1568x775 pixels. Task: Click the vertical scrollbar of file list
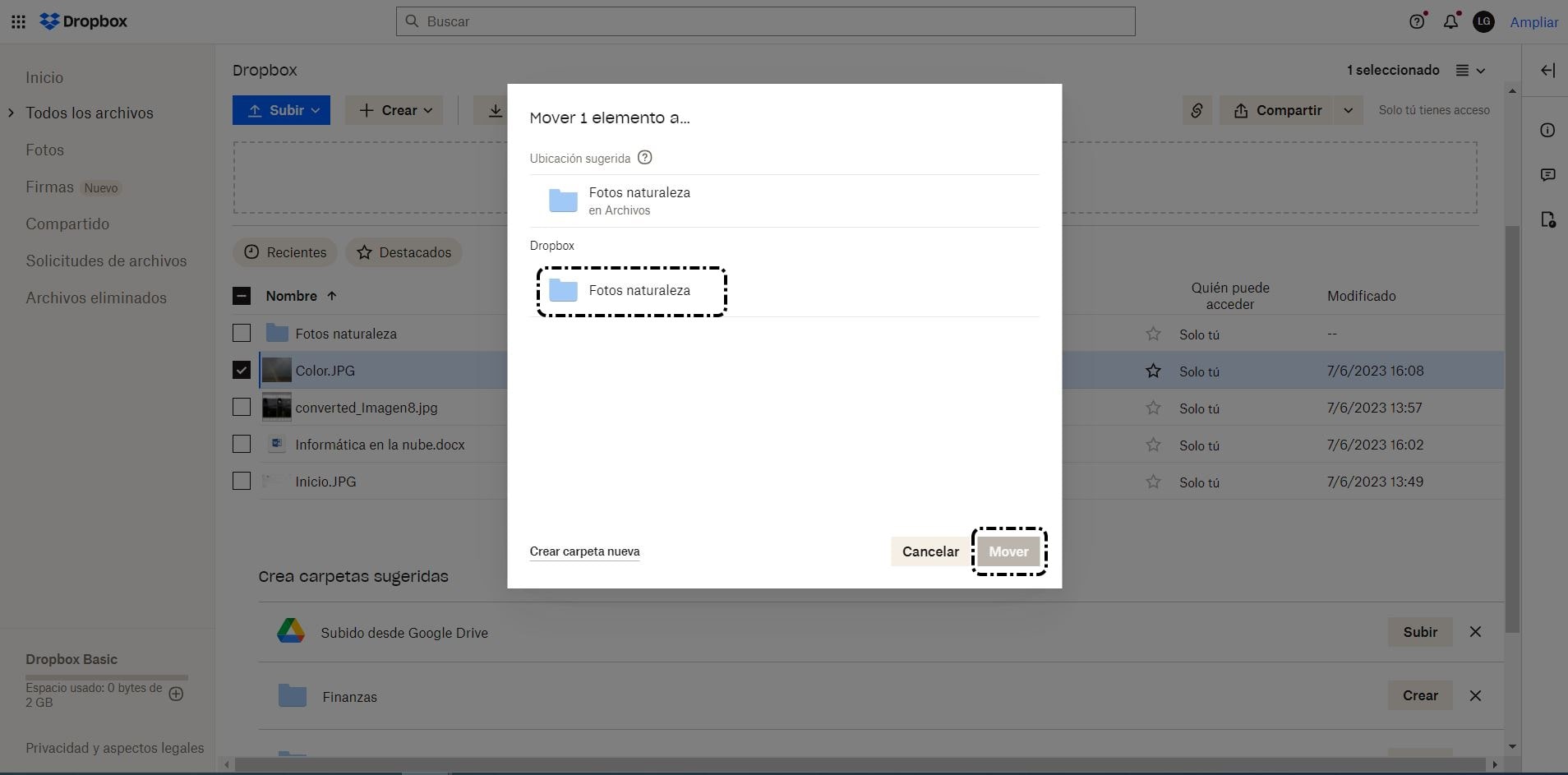click(1512, 427)
